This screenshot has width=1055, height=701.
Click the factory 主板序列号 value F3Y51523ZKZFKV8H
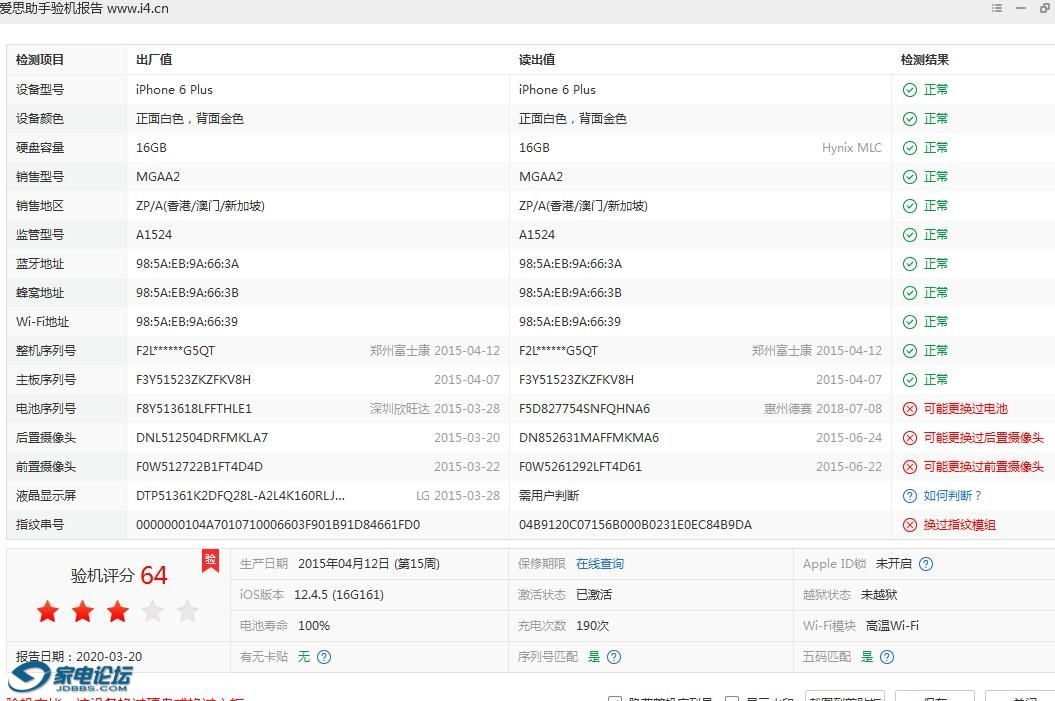193,380
